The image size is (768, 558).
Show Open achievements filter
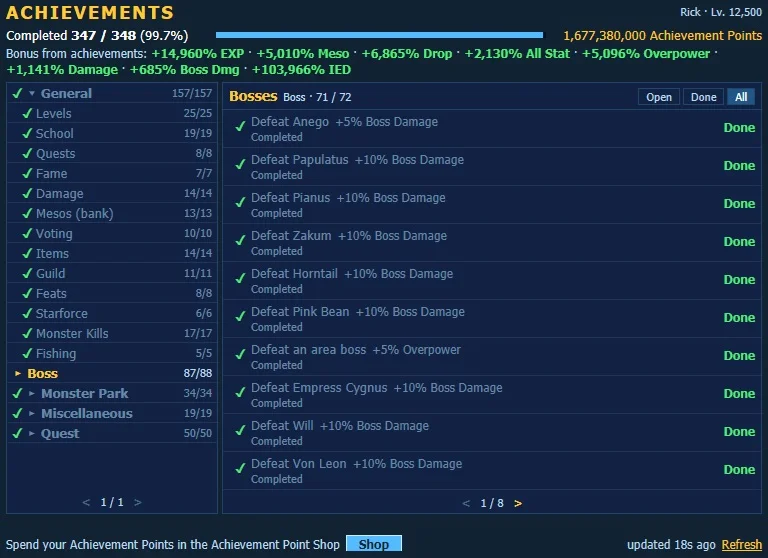click(x=659, y=97)
